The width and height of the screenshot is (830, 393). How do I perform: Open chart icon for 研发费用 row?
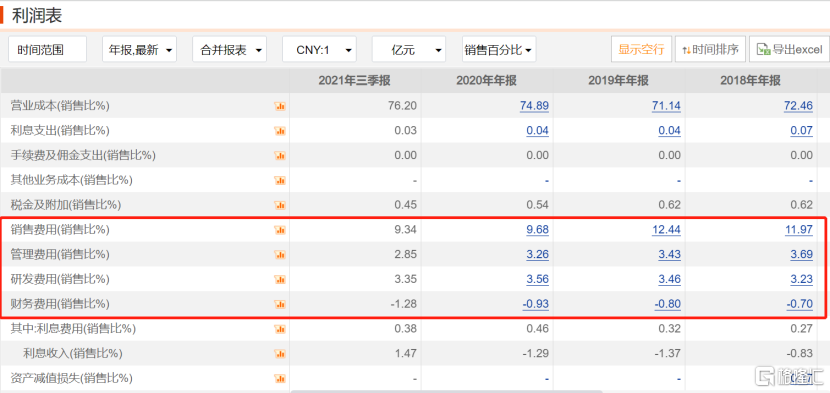pos(280,280)
